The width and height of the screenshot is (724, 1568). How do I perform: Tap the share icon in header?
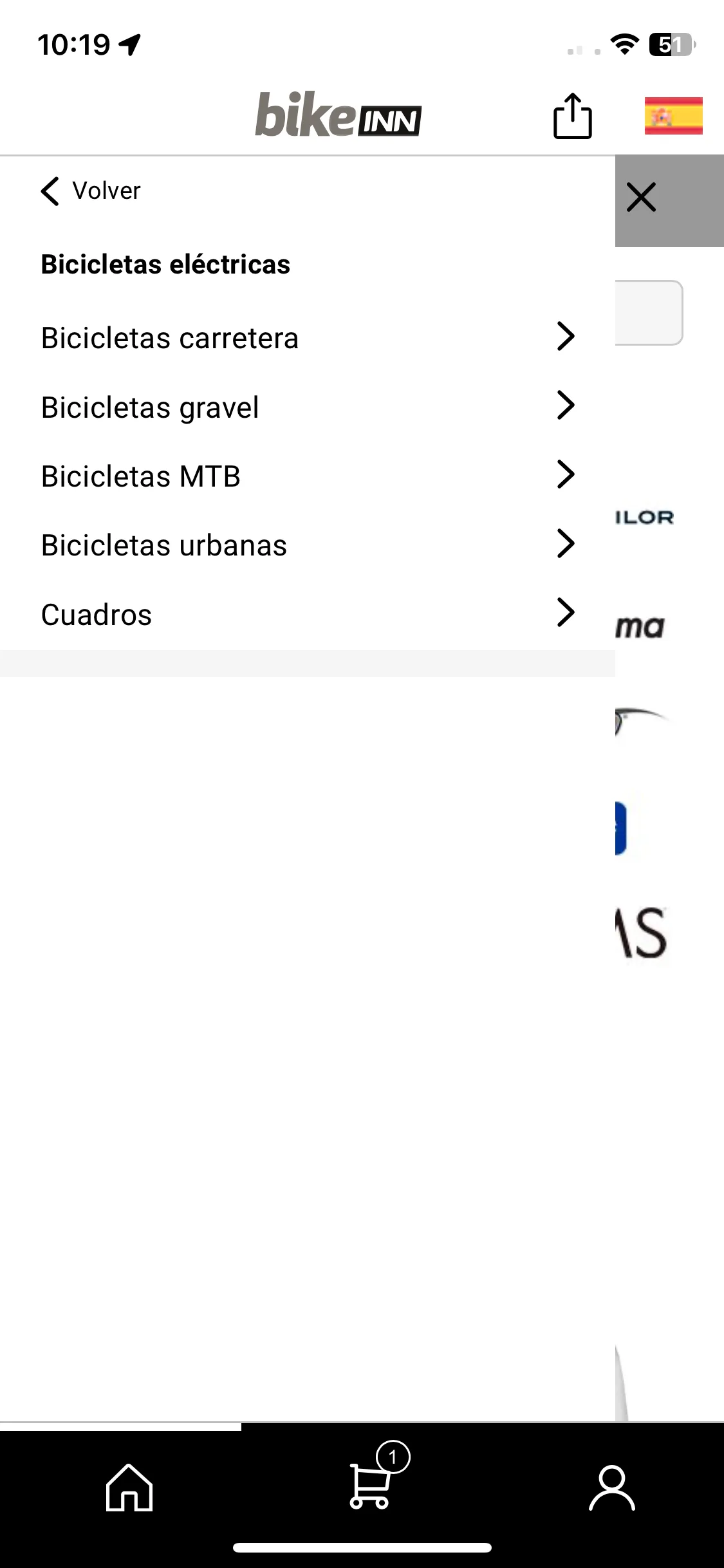click(572, 116)
